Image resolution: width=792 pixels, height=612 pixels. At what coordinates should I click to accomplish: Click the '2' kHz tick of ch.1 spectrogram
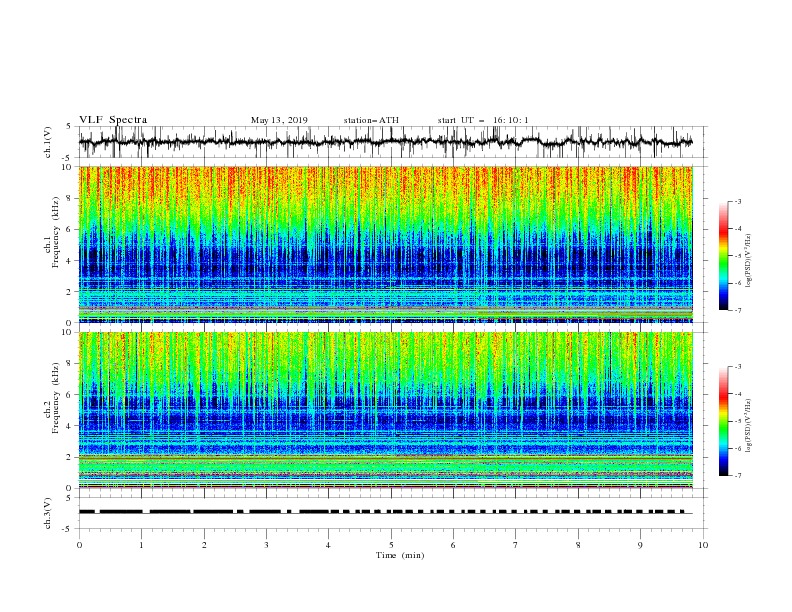coord(70,291)
